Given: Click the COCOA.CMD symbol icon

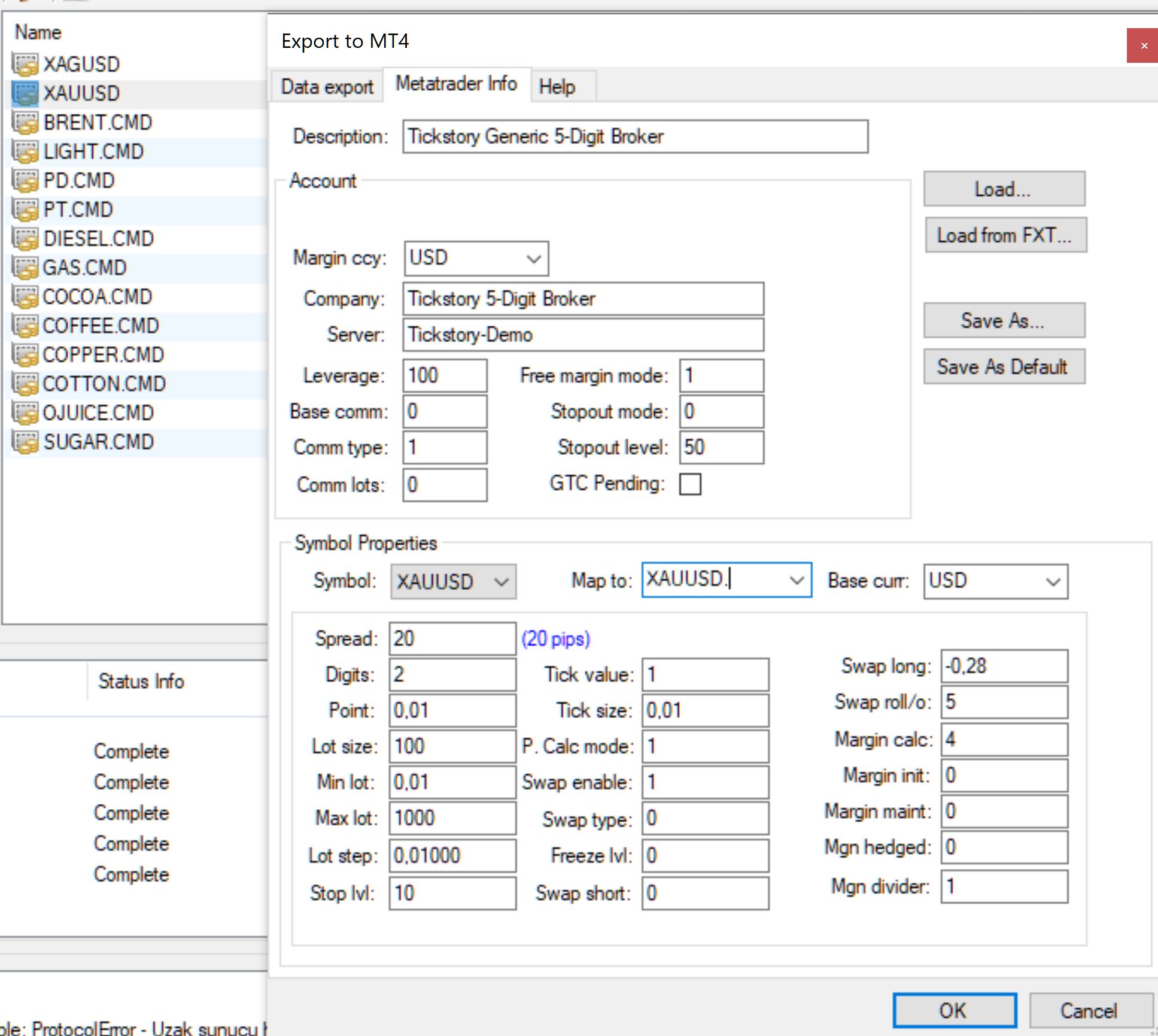Looking at the screenshot, I should (x=26, y=297).
